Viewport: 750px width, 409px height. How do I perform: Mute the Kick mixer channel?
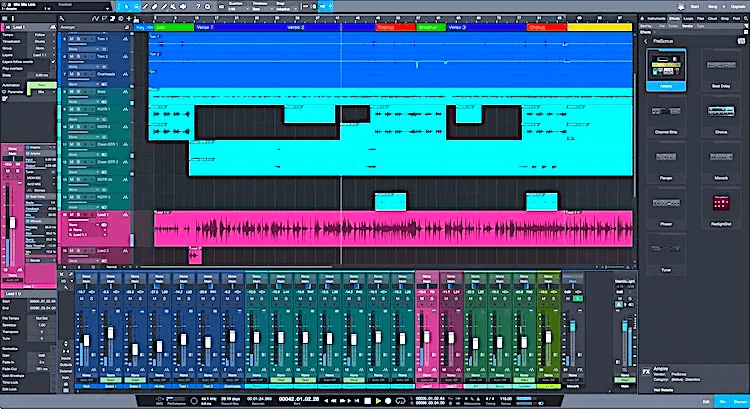tap(82, 298)
